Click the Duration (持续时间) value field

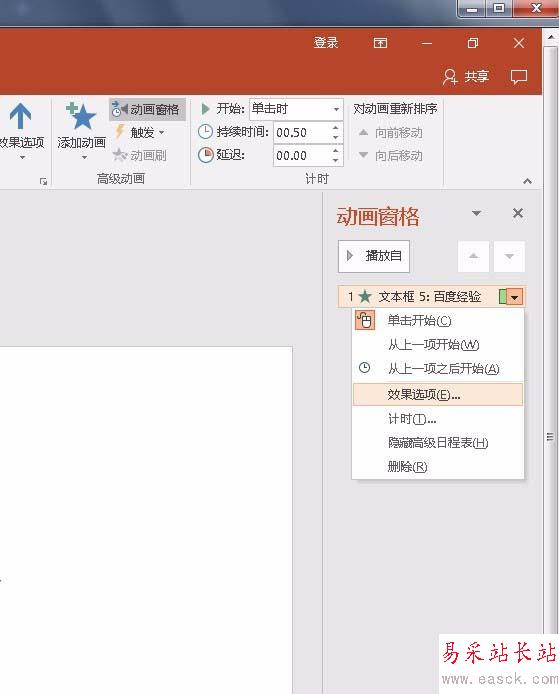click(301, 132)
